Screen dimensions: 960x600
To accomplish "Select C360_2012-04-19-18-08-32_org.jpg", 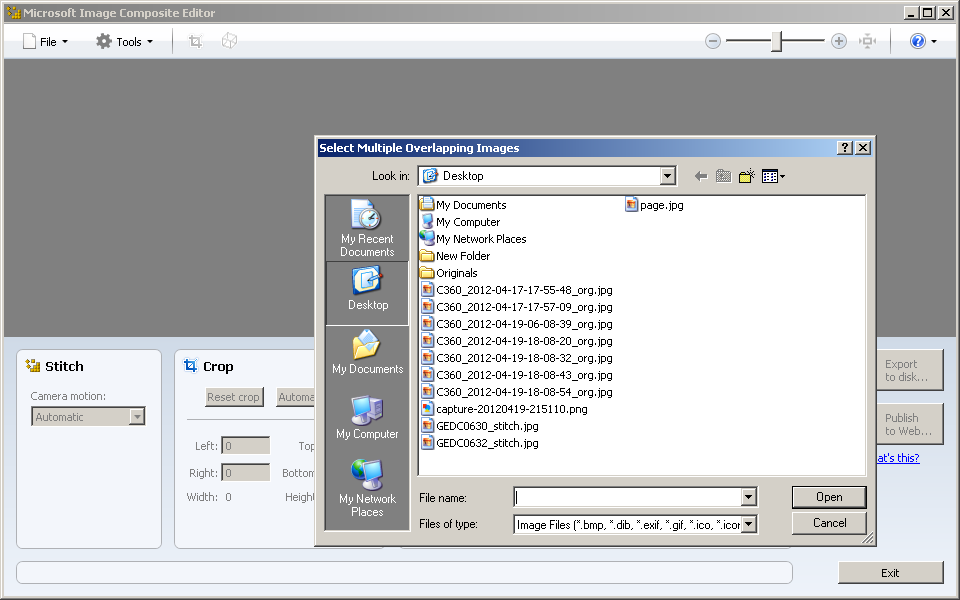I will [x=517, y=358].
